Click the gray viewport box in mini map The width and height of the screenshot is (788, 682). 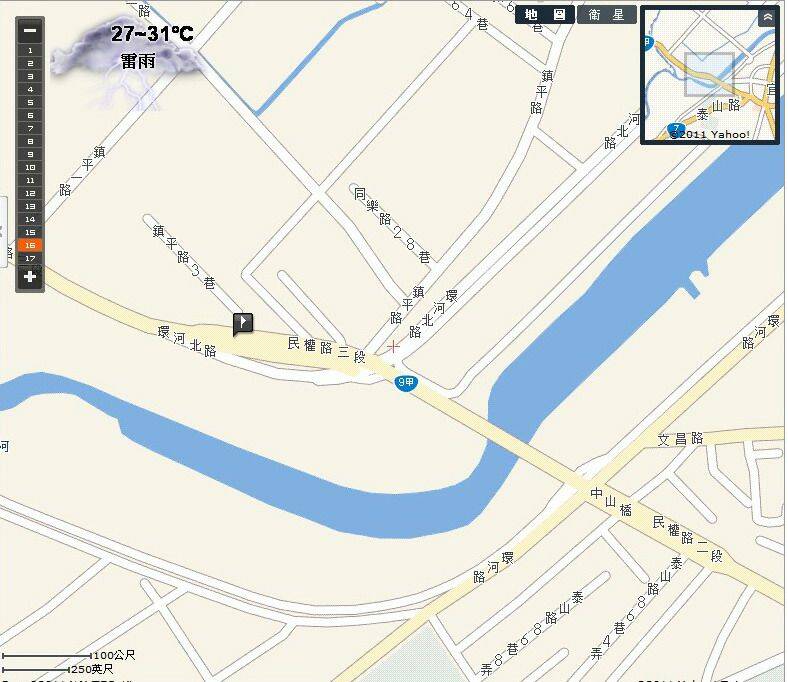tap(709, 74)
